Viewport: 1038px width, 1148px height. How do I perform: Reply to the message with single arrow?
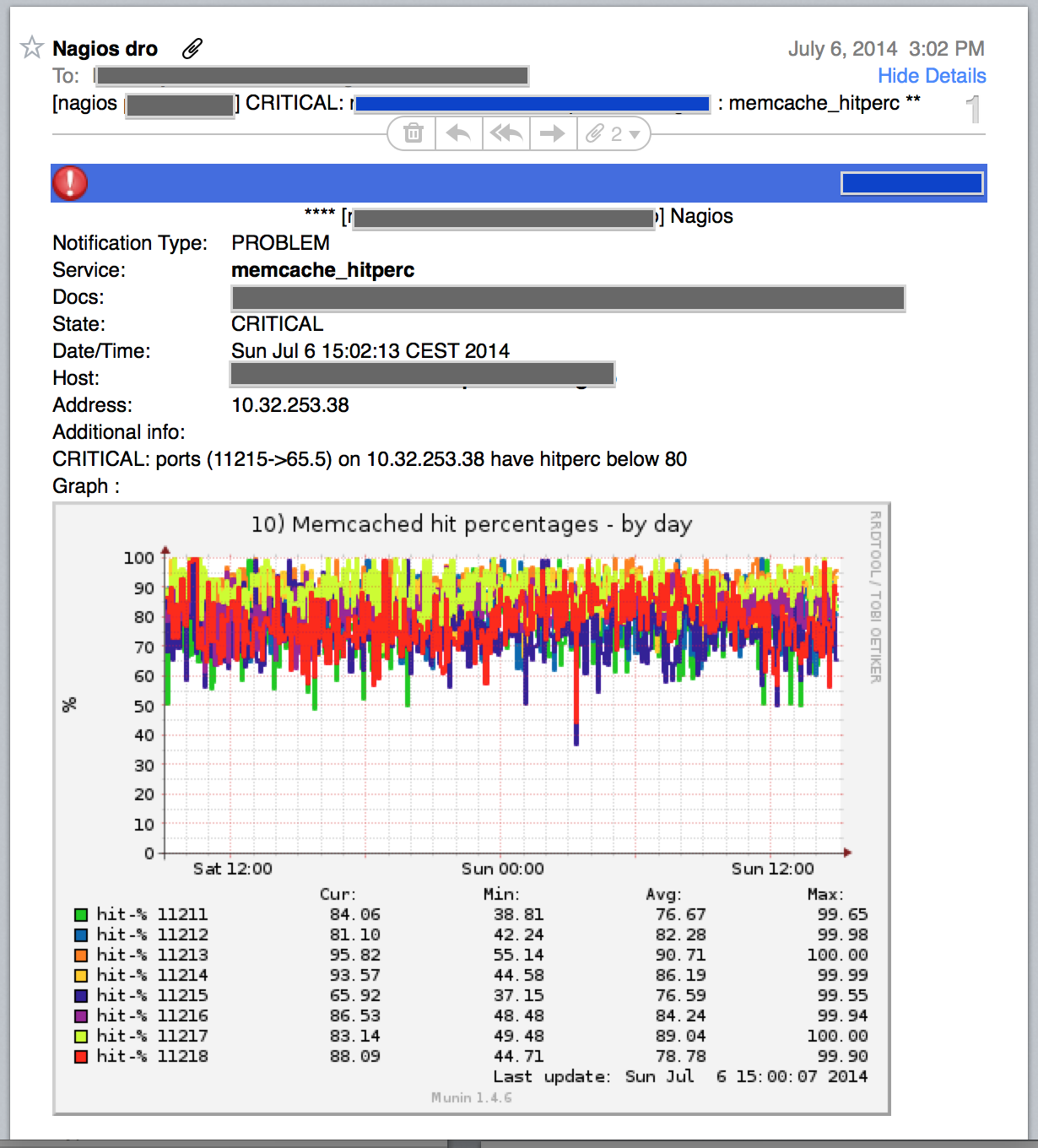point(458,133)
